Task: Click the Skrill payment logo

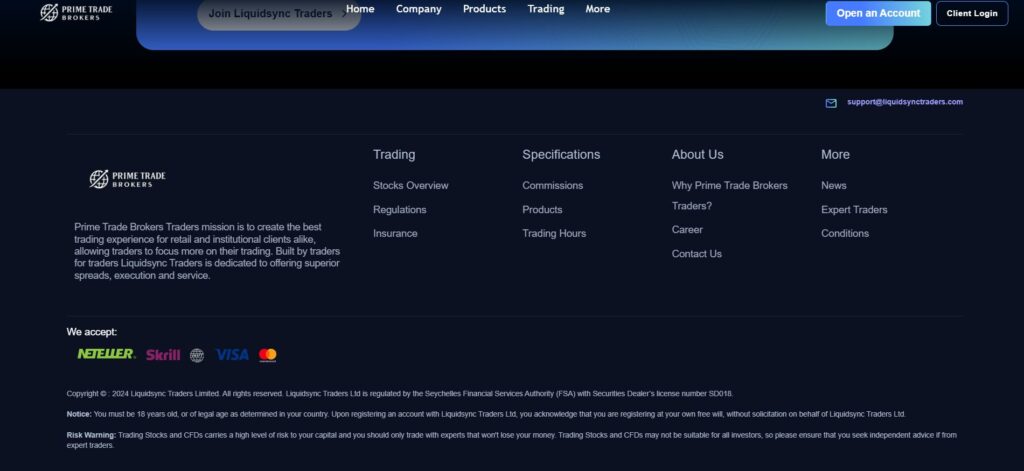Action: pos(163,355)
